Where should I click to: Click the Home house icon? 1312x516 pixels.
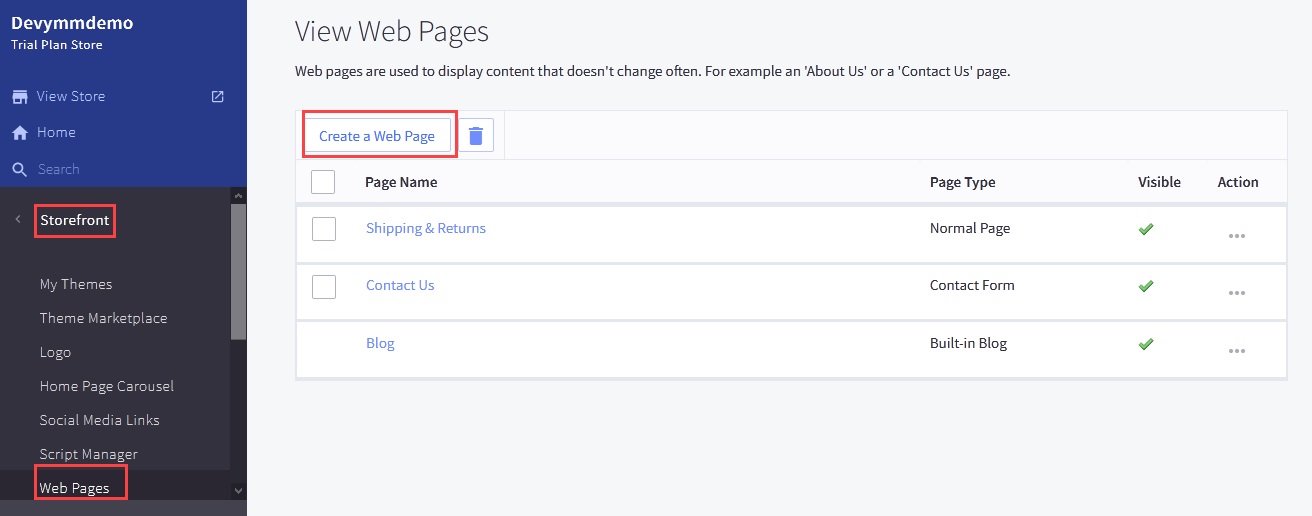(x=19, y=133)
